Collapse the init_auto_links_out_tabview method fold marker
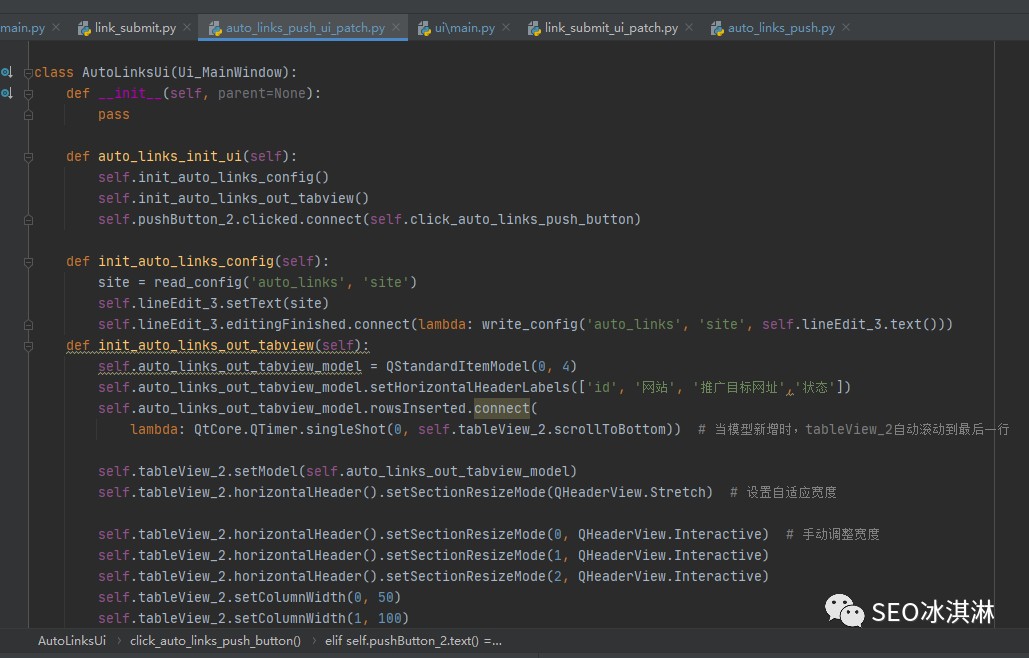Image resolution: width=1029 pixels, height=658 pixels. tap(28, 346)
